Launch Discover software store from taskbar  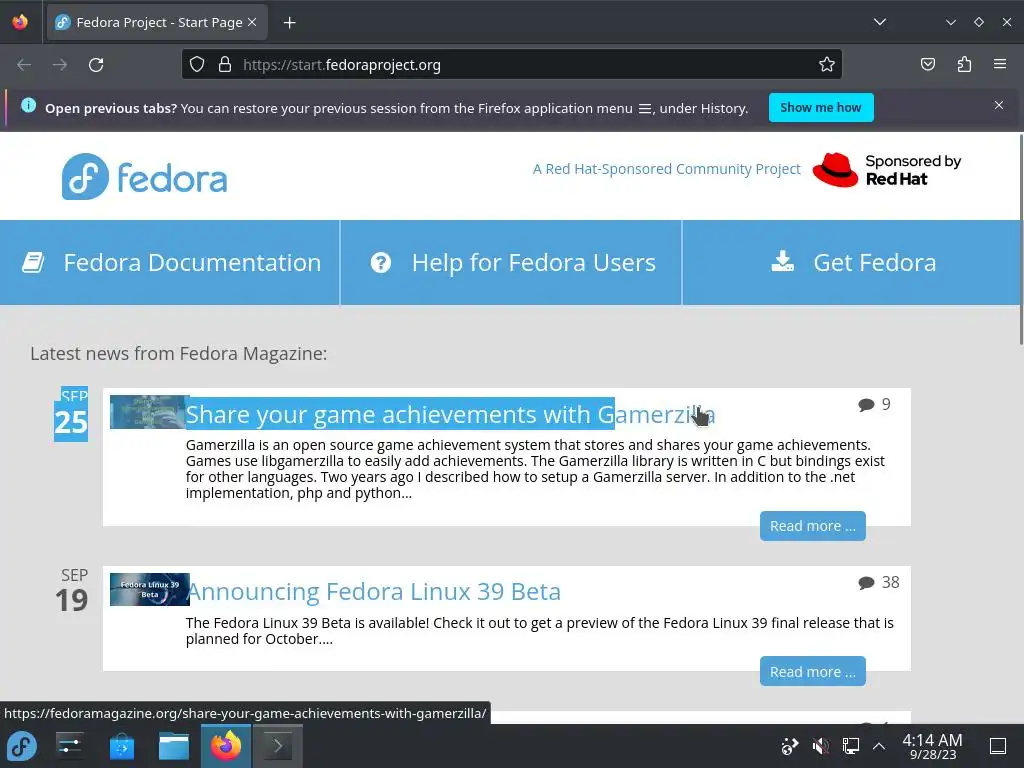click(121, 746)
